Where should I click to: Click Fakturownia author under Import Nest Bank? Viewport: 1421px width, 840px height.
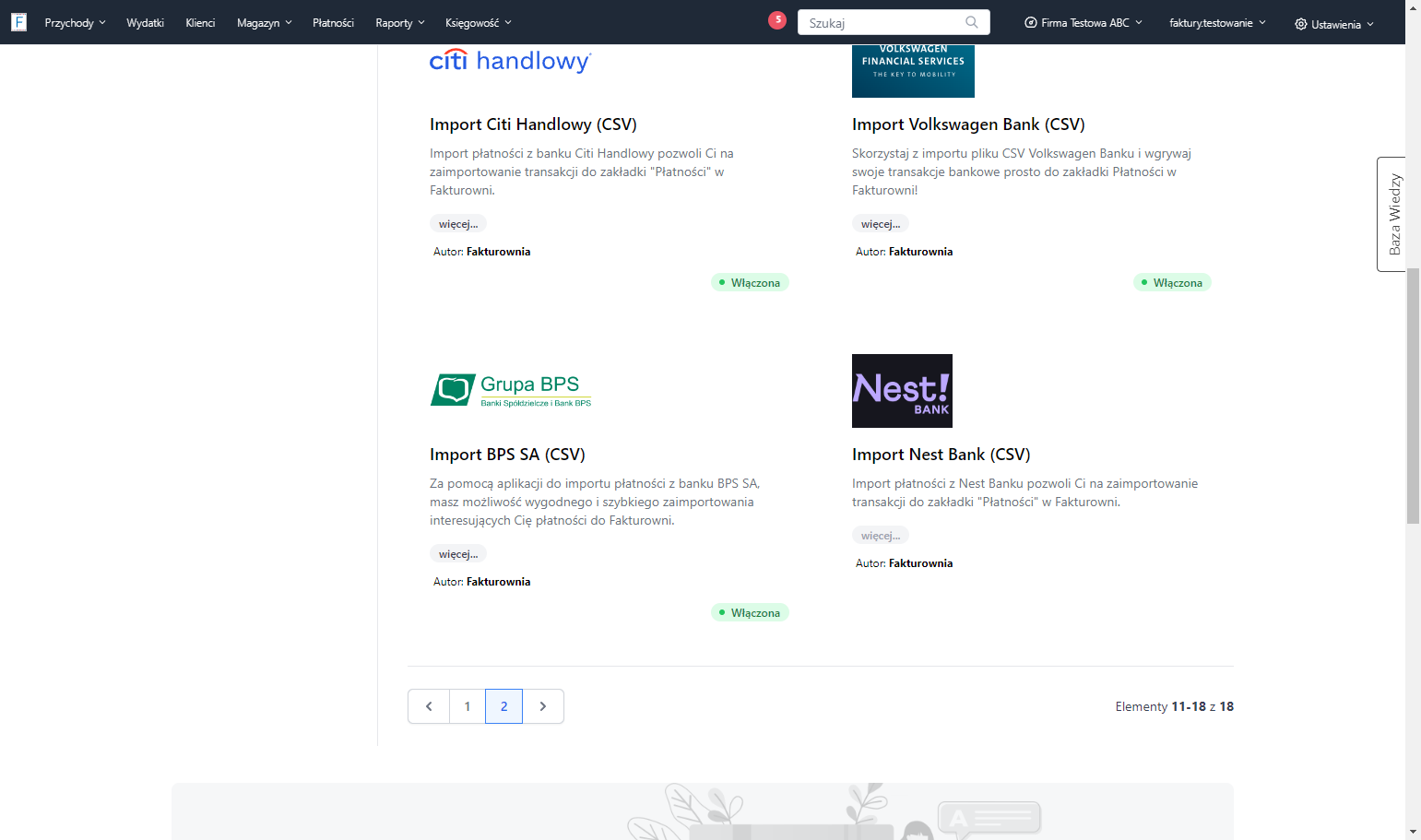tap(920, 563)
